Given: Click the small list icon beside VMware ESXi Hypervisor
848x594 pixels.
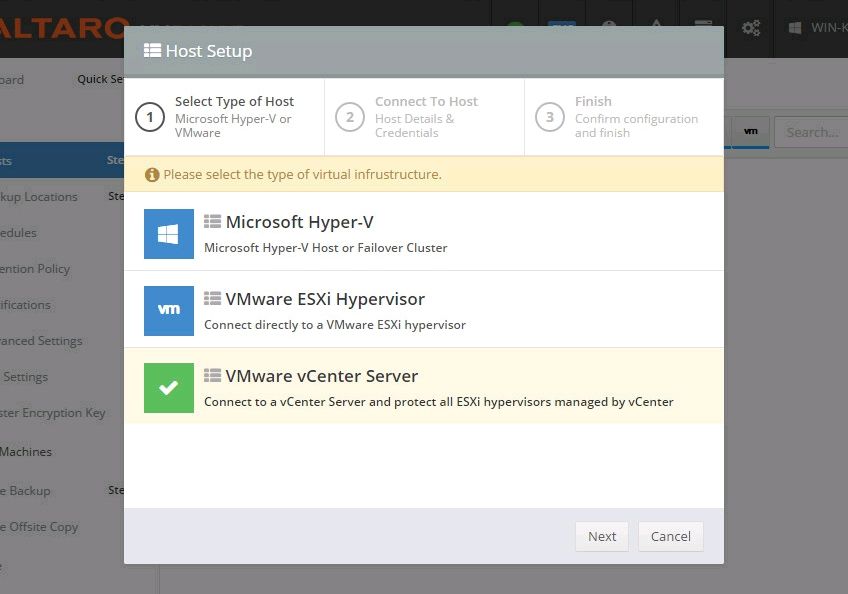Looking at the screenshot, I should point(213,298).
